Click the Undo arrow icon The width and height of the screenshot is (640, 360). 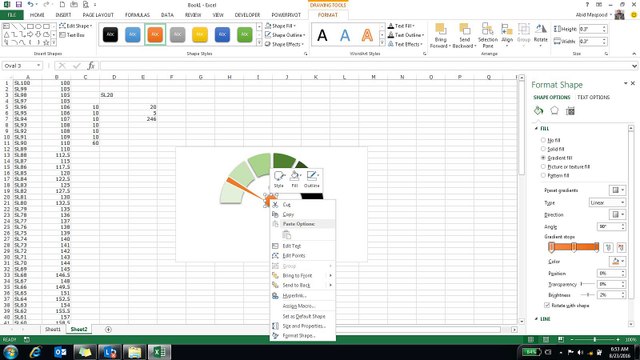tap(31, 4)
